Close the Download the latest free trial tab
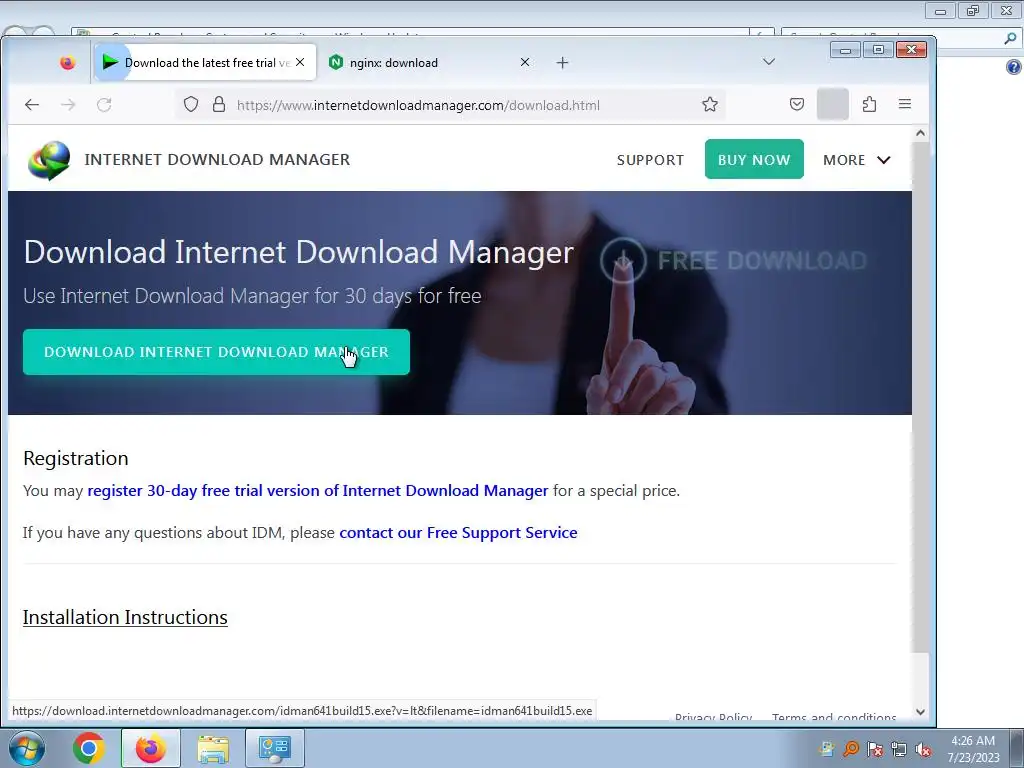Screen dimensions: 1024x768 [x=300, y=62]
